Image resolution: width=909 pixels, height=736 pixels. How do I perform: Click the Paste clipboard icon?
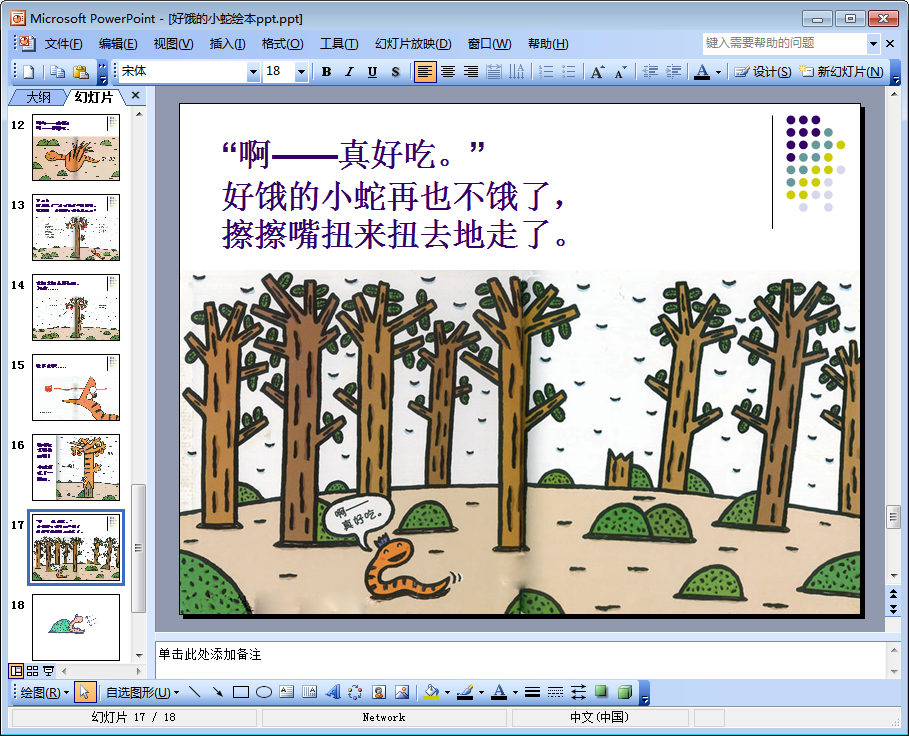click(x=81, y=72)
